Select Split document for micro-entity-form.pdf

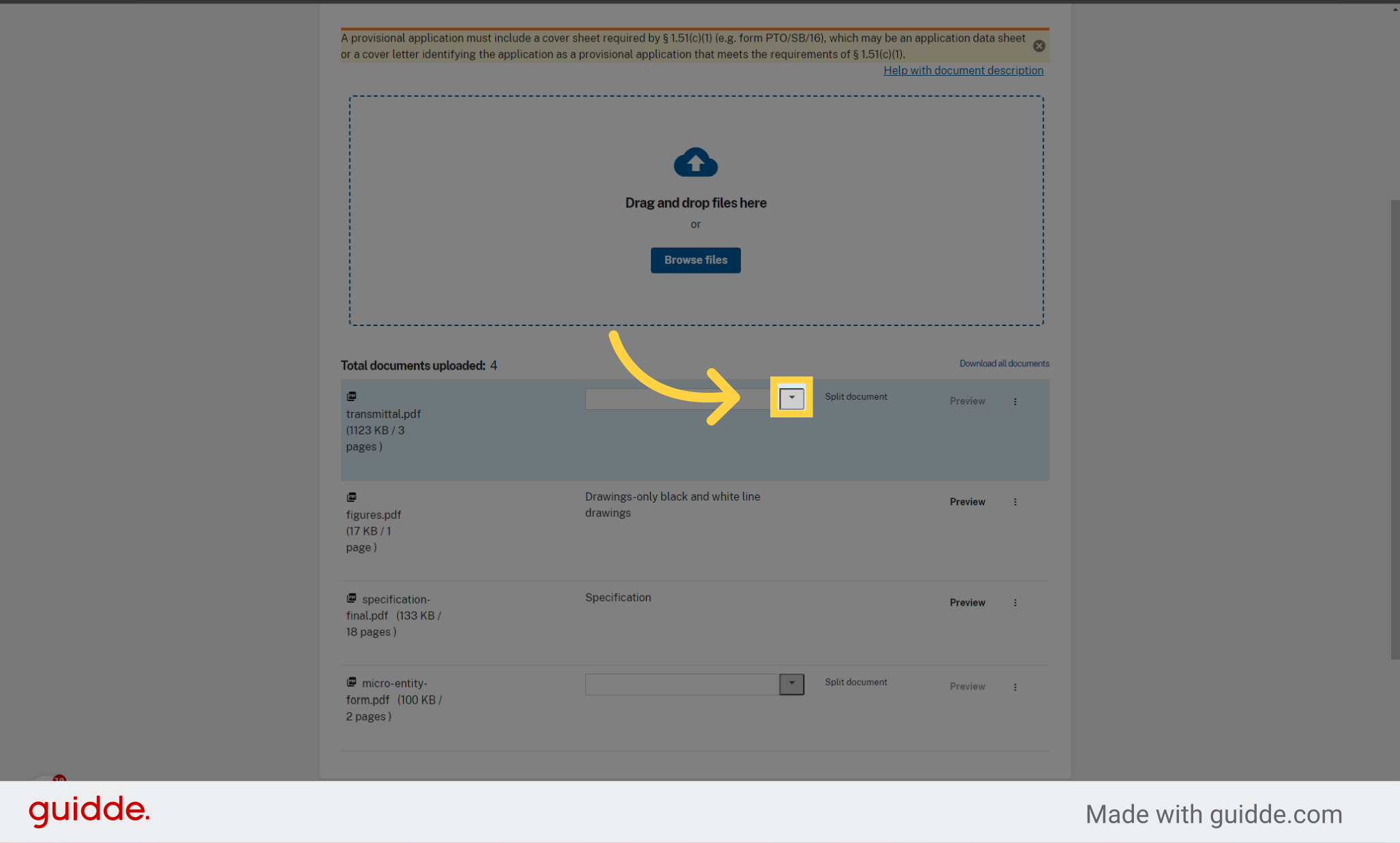point(856,682)
